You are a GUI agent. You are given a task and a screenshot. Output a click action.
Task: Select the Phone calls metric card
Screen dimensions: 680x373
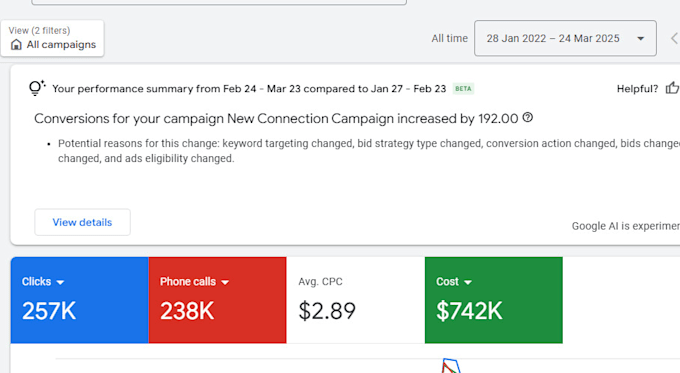click(217, 300)
